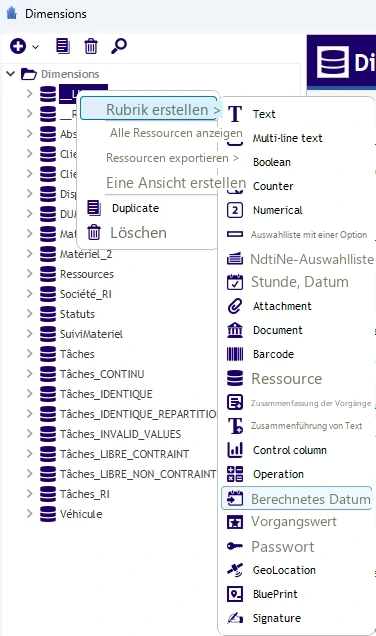Click the database icon beside Société_RI

pos(48,294)
